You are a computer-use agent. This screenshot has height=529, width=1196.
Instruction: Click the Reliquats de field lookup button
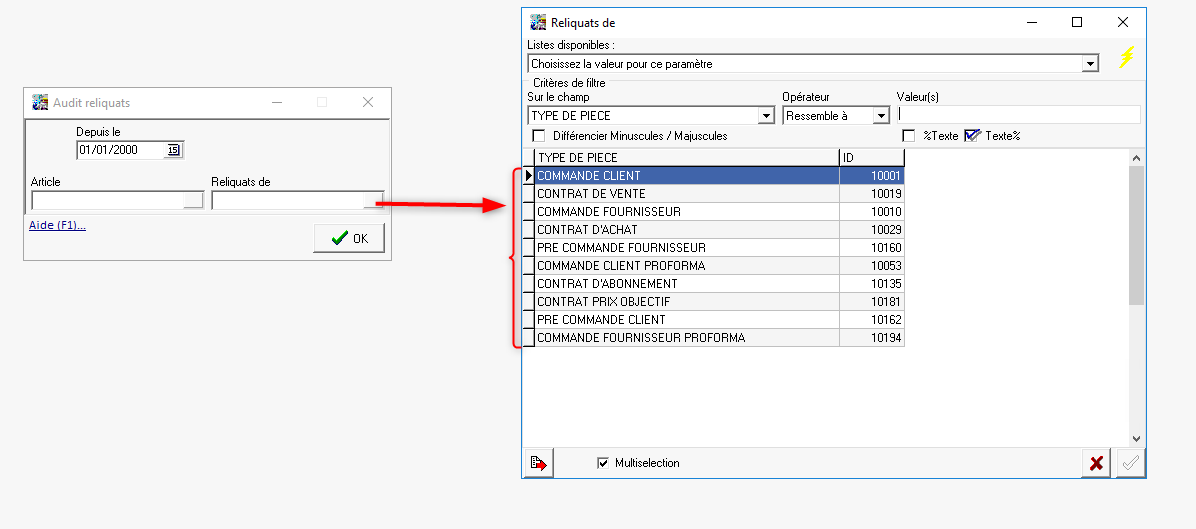click(373, 200)
